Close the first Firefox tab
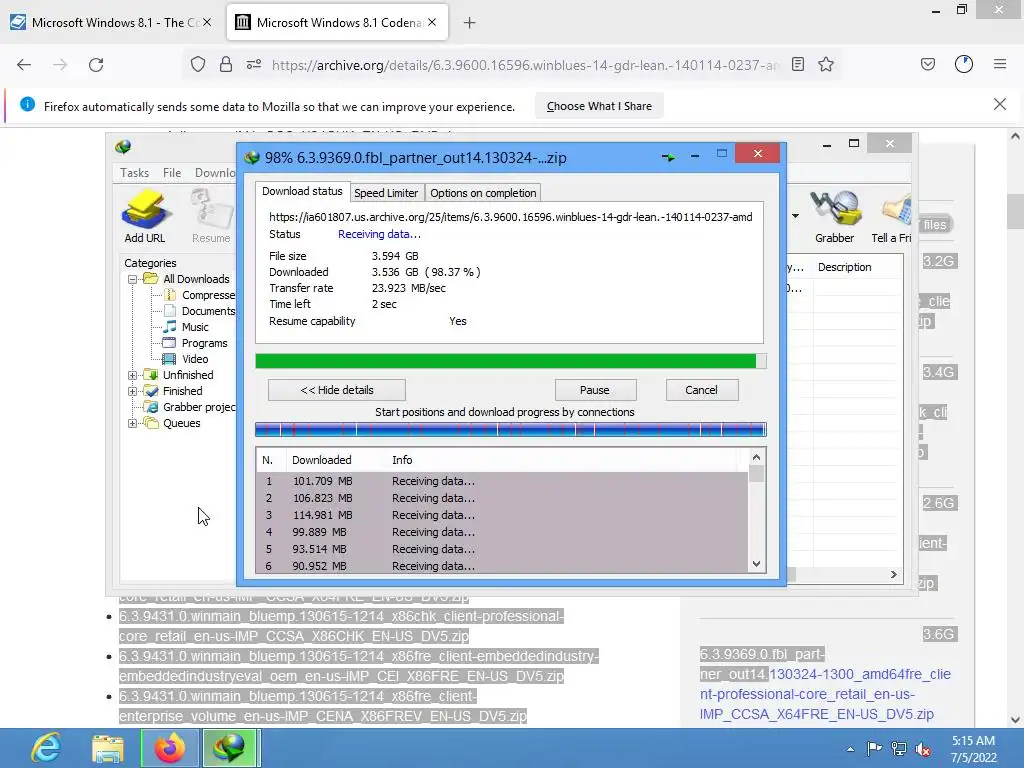Screen dimensions: 1024x768 pyautogui.click(x=207, y=22)
